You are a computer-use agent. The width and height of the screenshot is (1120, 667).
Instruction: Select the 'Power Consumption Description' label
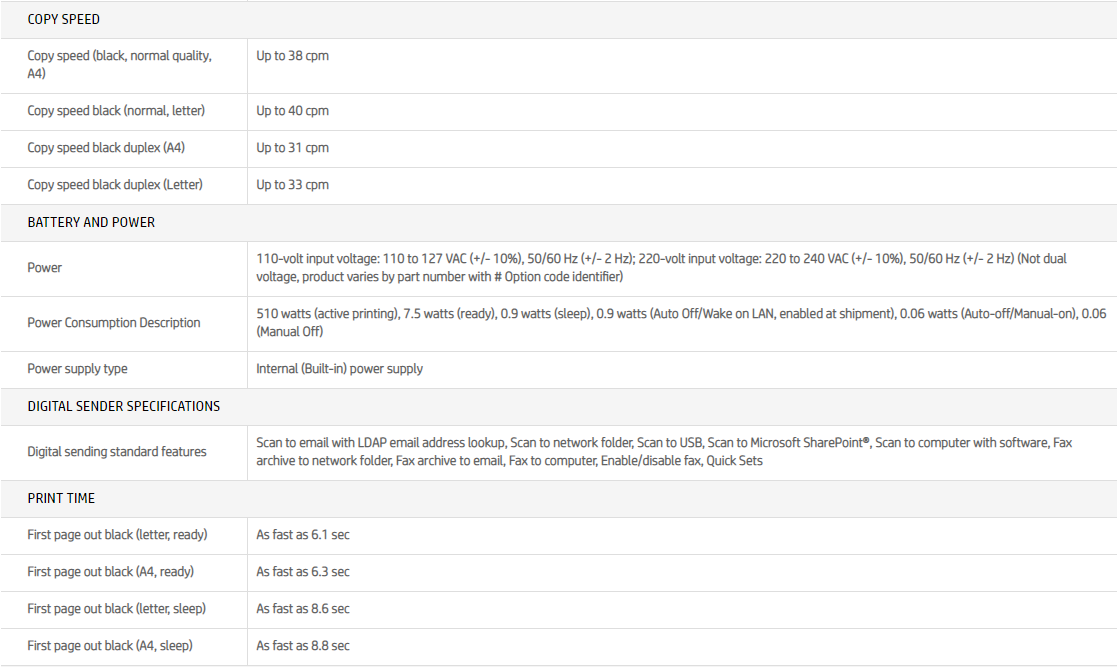(113, 322)
